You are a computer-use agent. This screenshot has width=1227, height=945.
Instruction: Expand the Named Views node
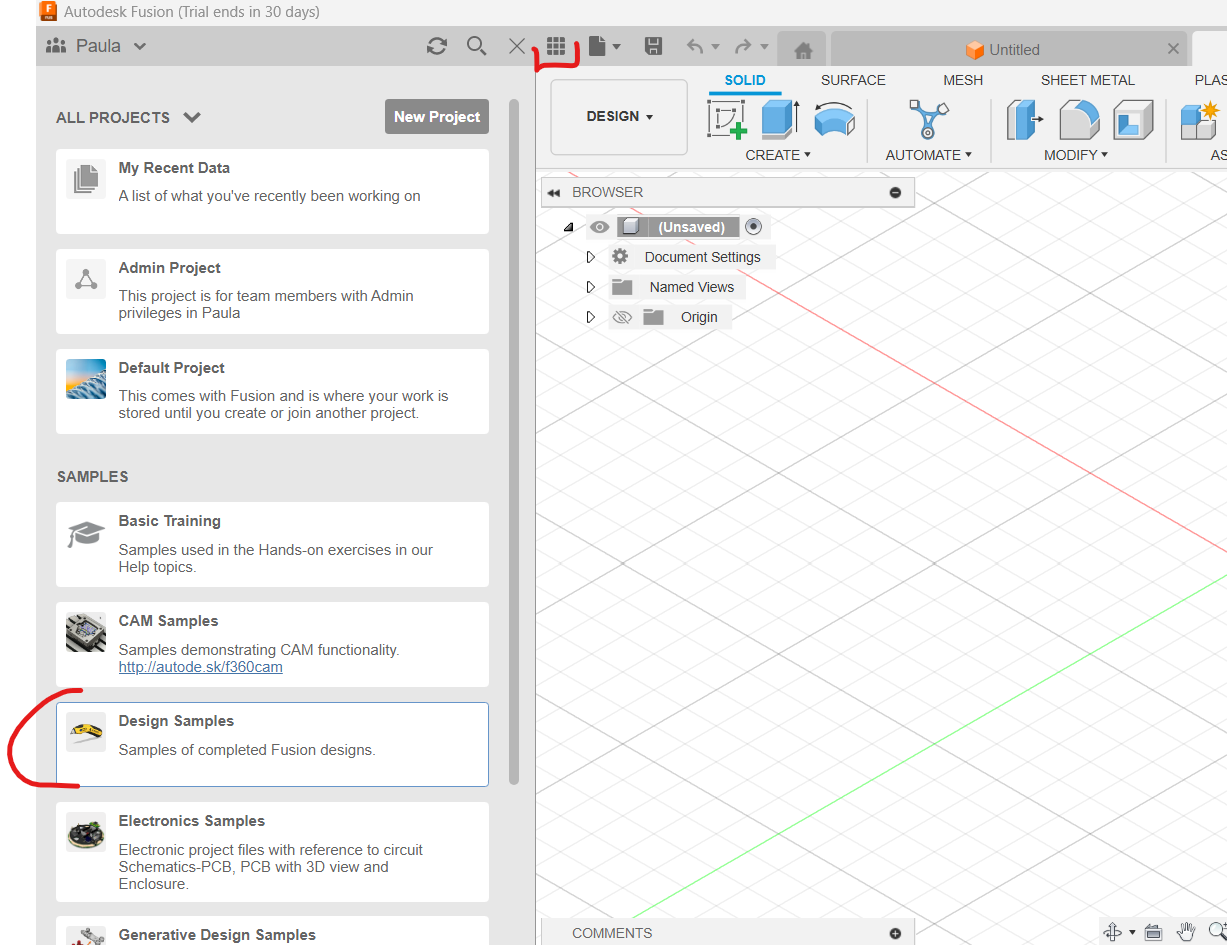point(590,287)
